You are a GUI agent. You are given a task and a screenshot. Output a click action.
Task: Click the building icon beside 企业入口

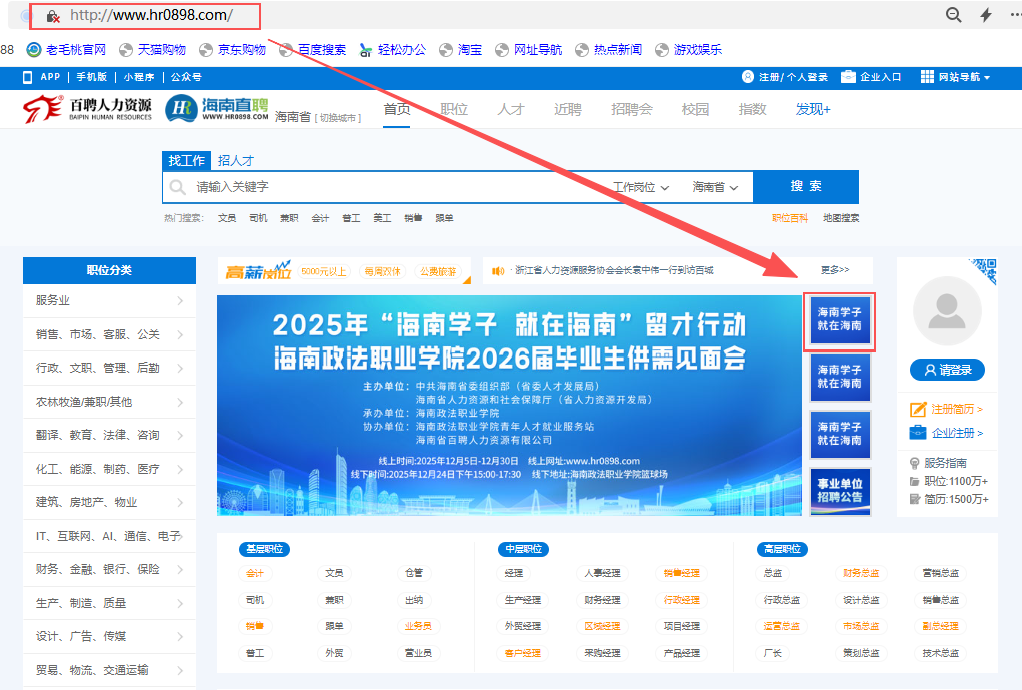[x=848, y=77]
